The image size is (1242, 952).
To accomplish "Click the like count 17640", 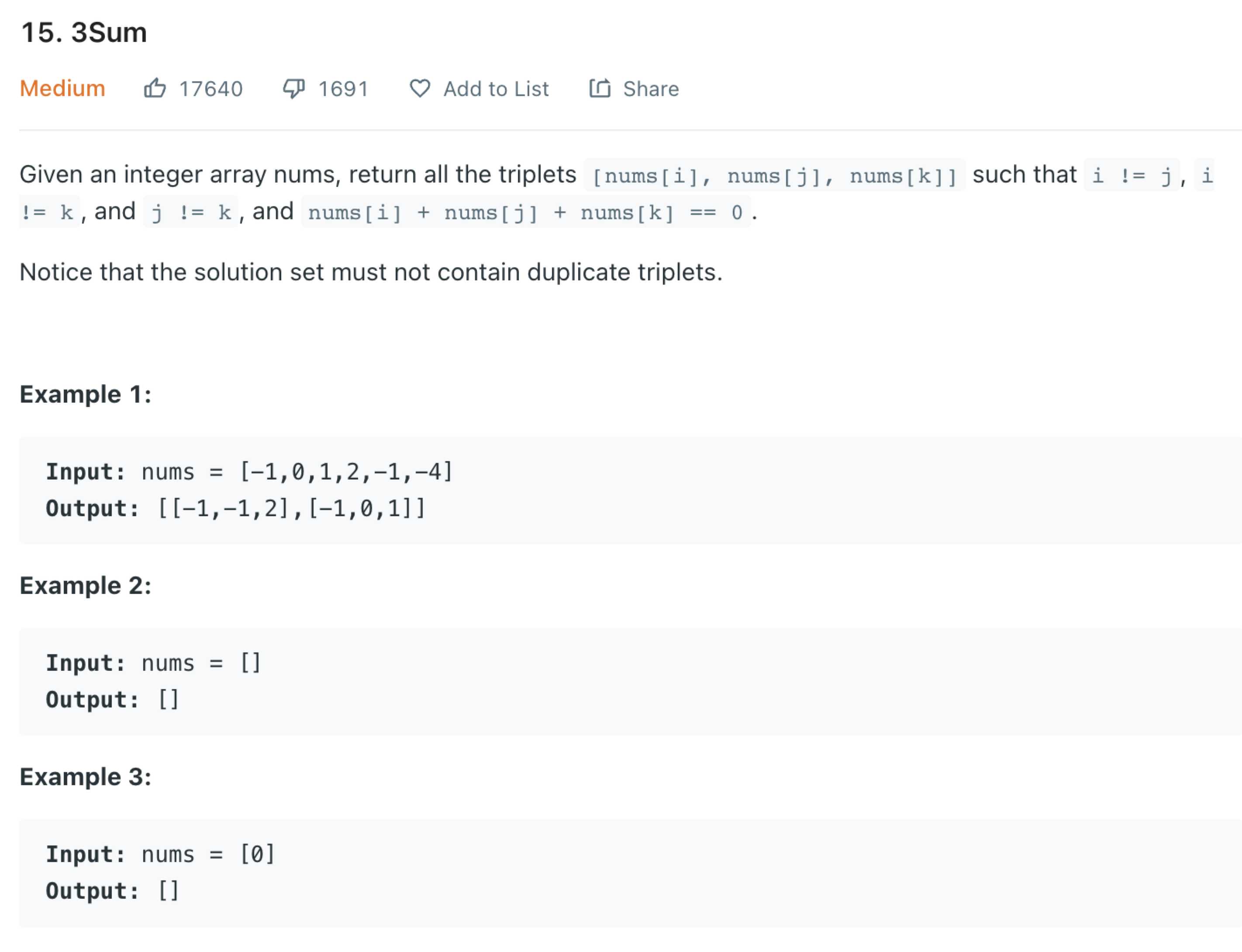I will [211, 89].
